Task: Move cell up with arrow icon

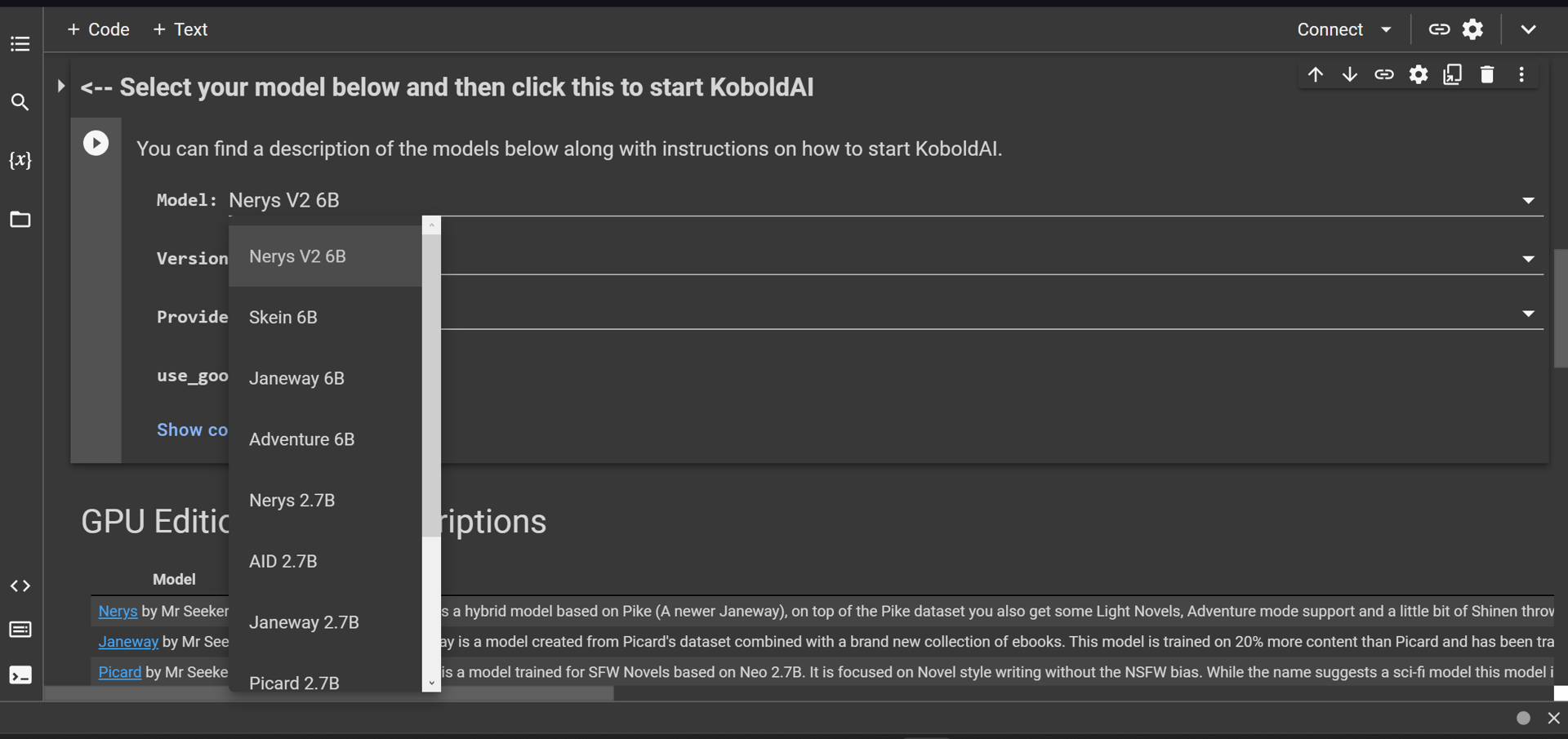Action: pyautogui.click(x=1315, y=75)
